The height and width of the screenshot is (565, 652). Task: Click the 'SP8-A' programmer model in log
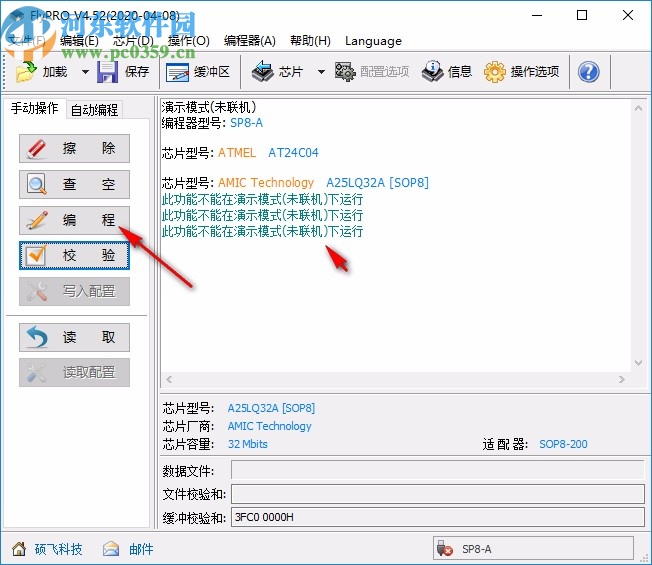click(246, 123)
